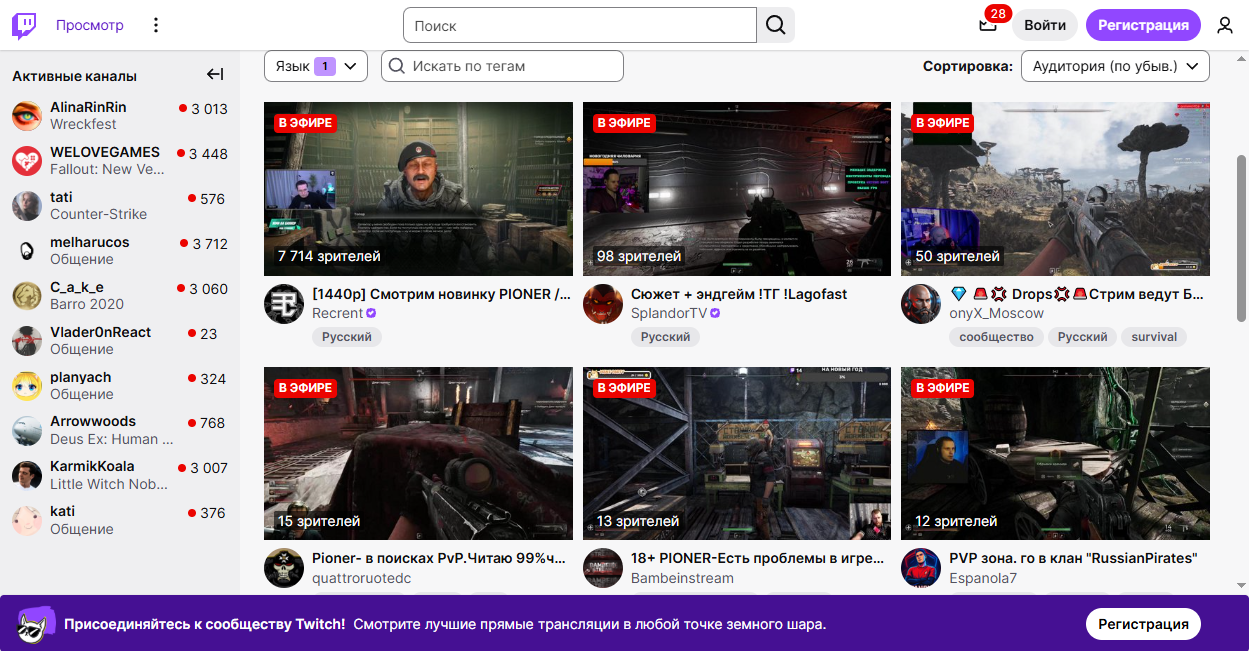Open stream thumbnail with 50 зрителей
The height and width of the screenshot is (651, 1249).
click(1055, 189)
